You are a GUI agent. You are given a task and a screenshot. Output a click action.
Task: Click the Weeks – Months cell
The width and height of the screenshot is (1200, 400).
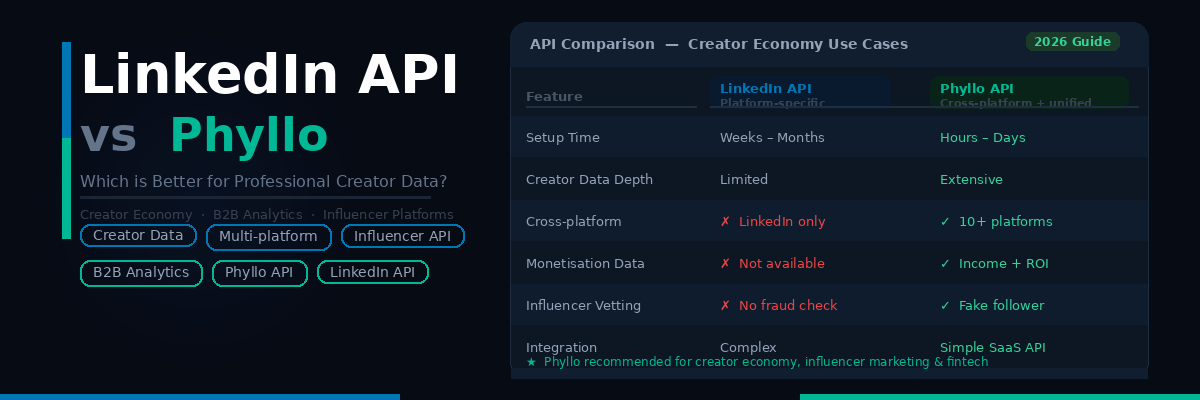point(772,137)
